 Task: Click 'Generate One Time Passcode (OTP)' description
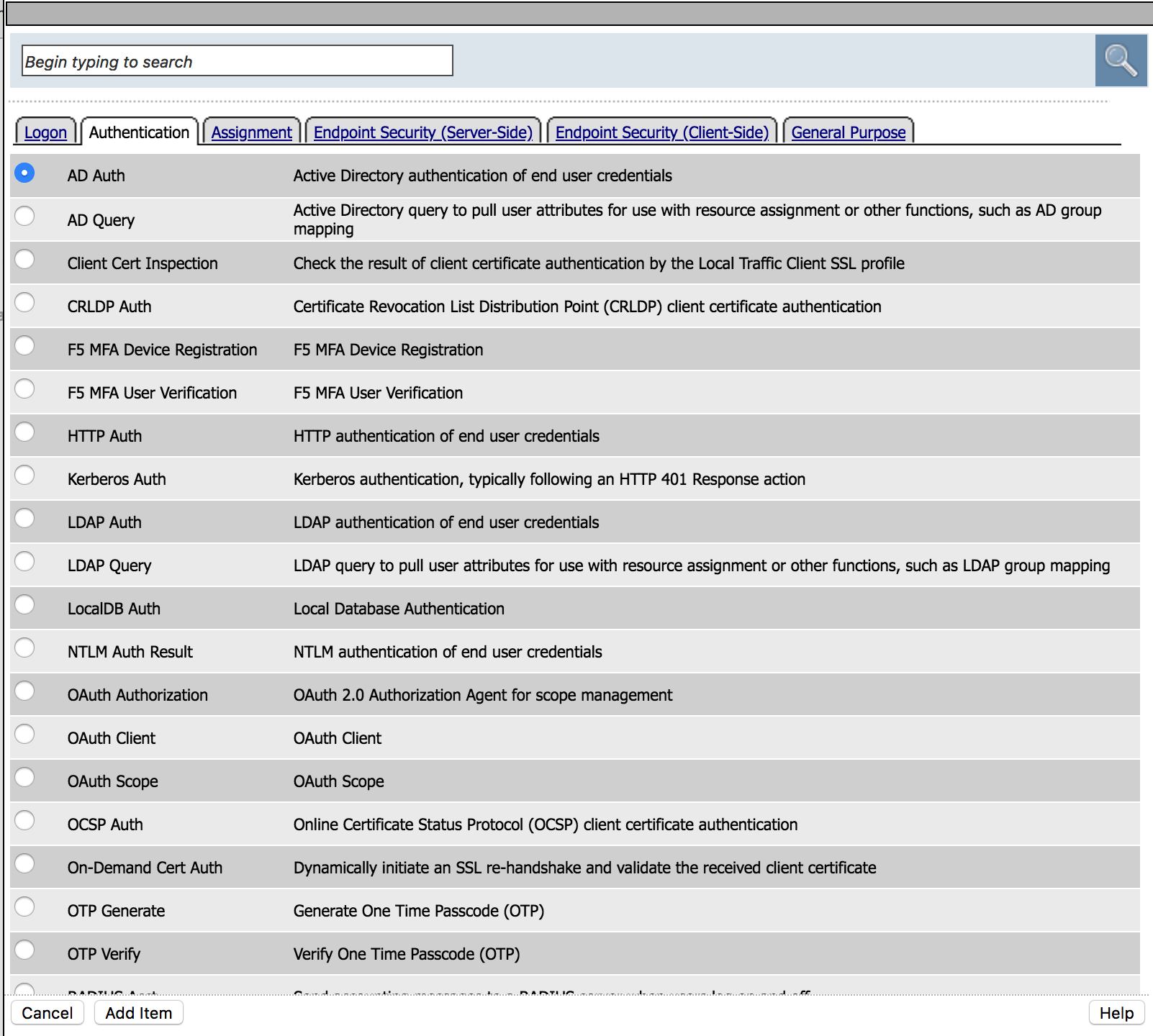pyautogui.click(x=419, y=911)
